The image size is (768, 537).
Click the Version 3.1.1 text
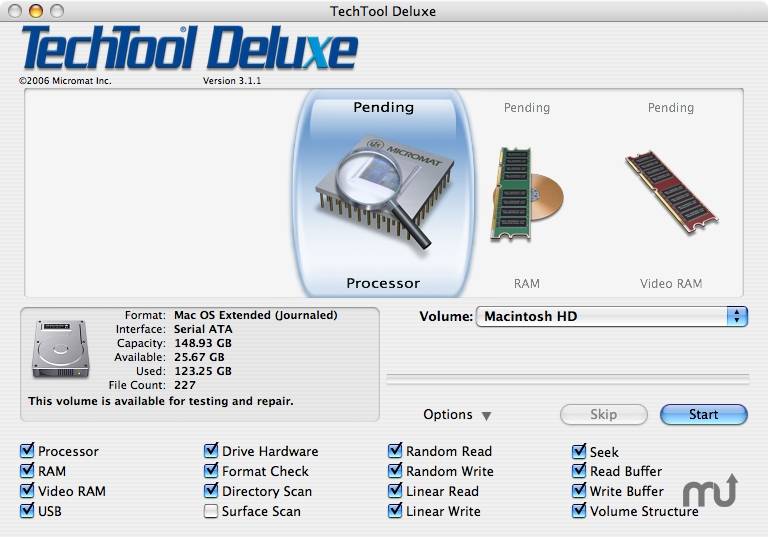(x=232, y=81)
